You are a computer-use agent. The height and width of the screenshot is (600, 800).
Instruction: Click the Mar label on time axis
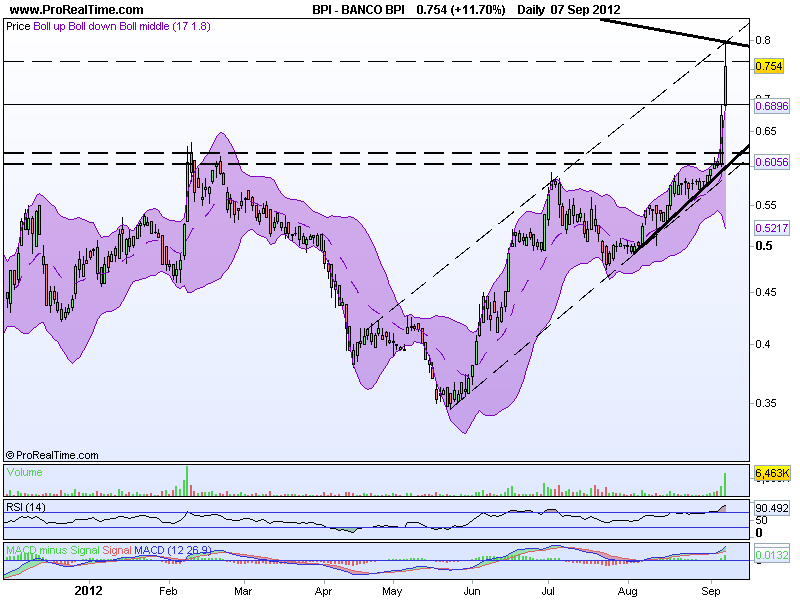[x=243, y=591]
